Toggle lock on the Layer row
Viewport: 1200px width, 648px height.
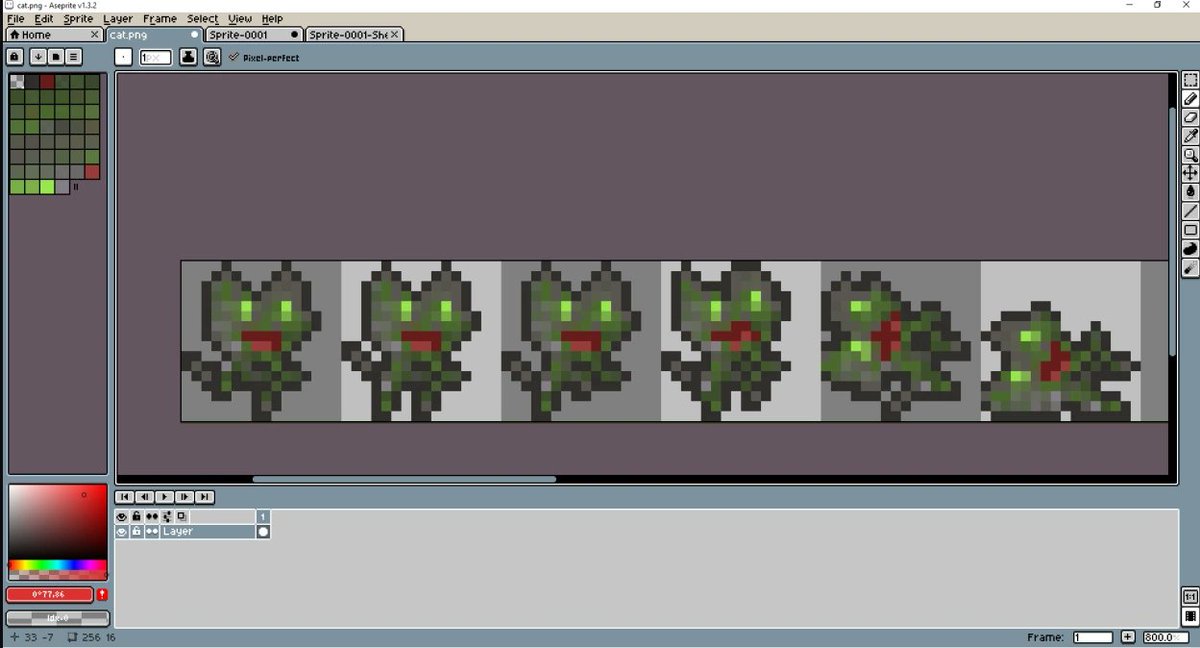[x=137, y=532]
